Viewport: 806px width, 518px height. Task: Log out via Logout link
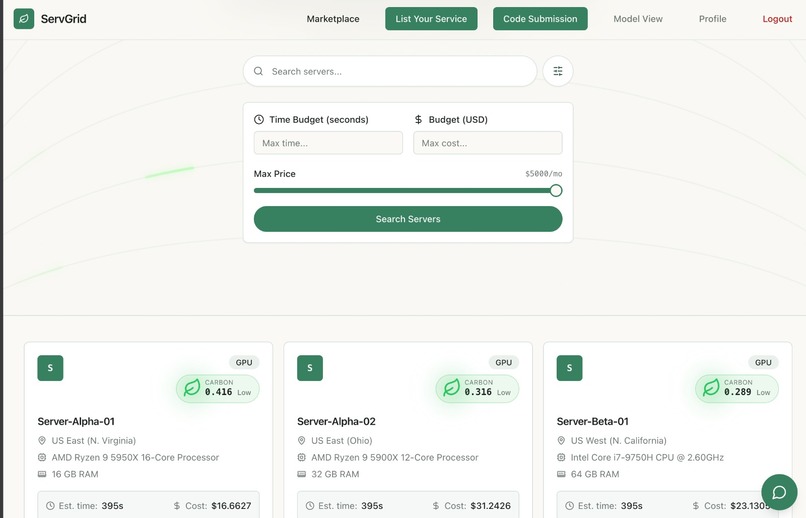pyautogui.click(x=777, y=19)
